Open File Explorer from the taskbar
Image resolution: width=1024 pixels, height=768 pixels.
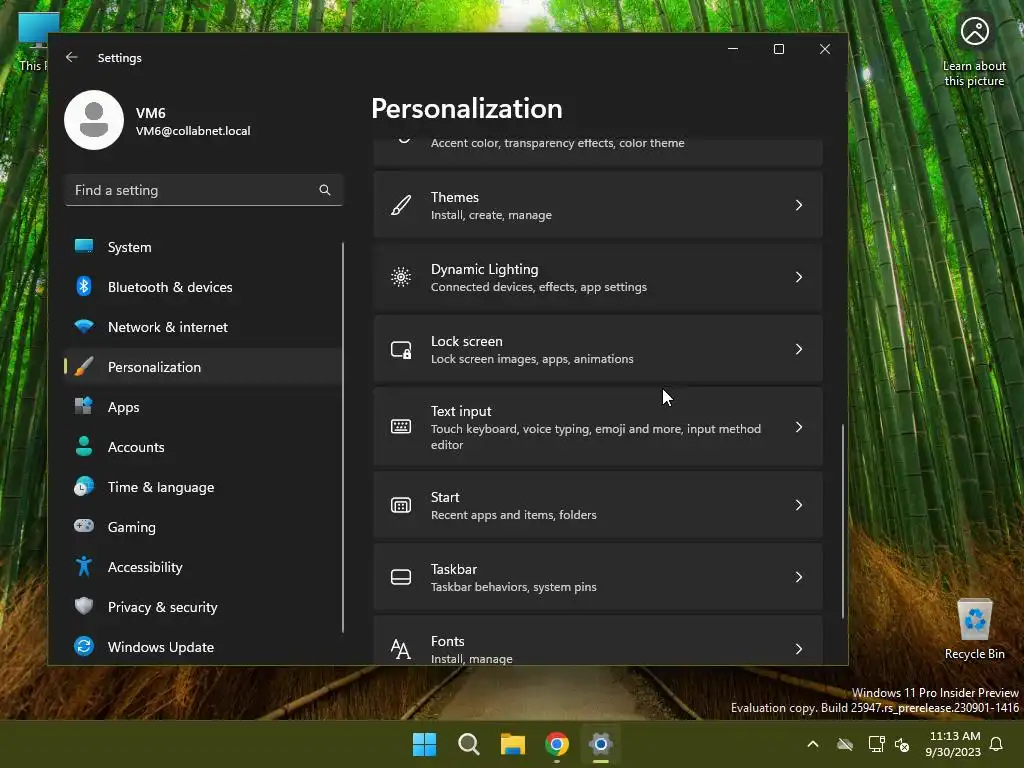click(513, 744)
